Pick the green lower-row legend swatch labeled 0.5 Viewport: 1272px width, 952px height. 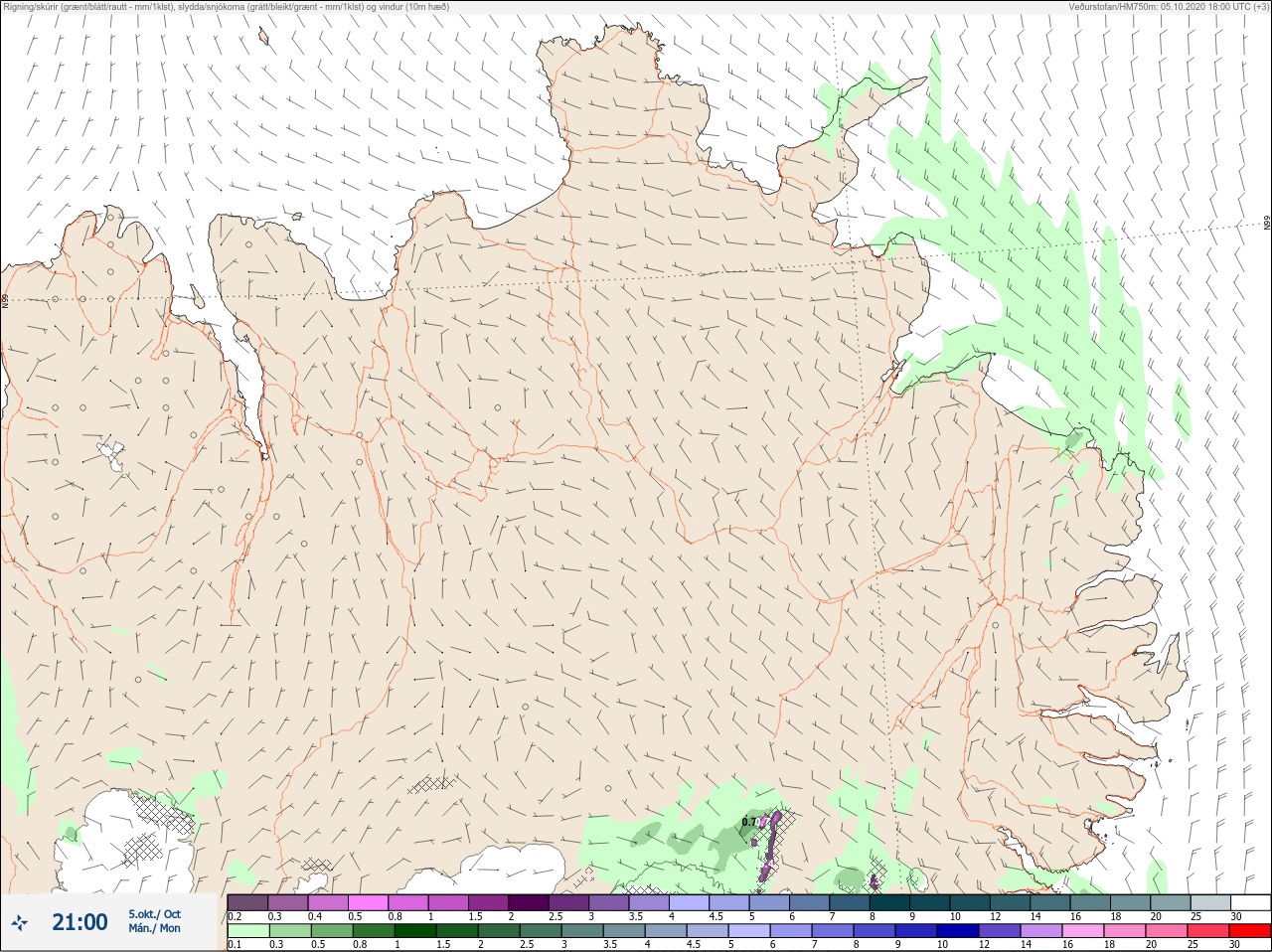tap(332, 931)
